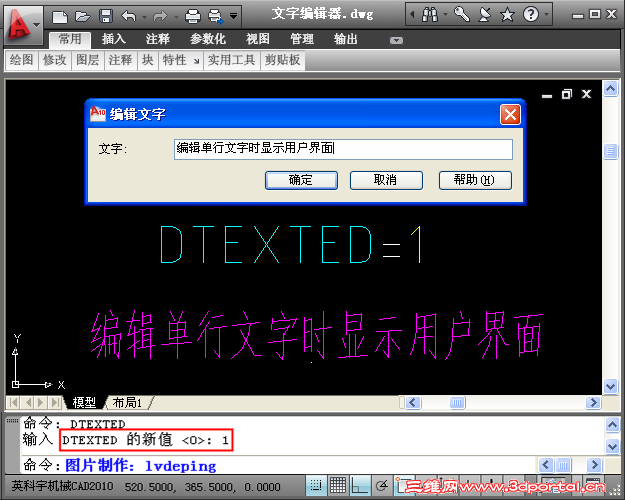Switch to the 布局1 layout tab

pos(128,403)
